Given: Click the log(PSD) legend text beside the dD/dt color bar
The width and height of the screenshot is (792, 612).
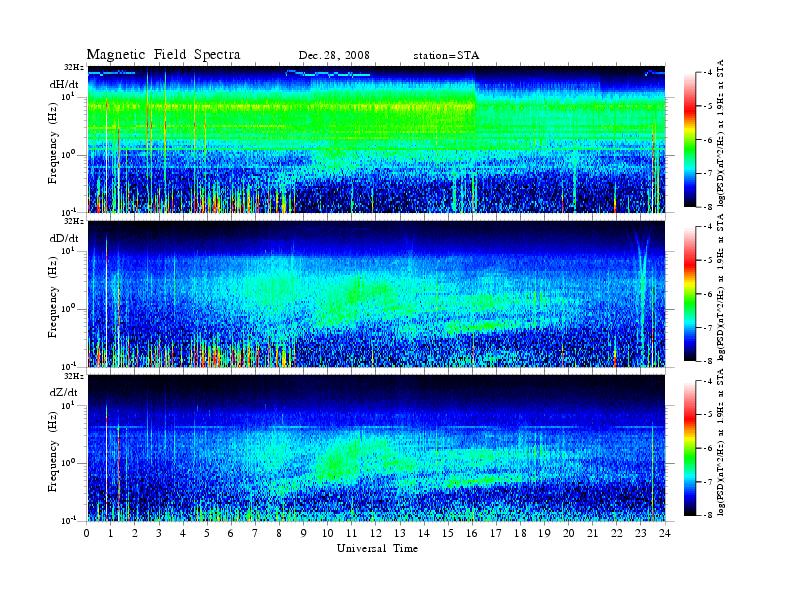Looking at the screenshot, I should click(x=721, y=287).
